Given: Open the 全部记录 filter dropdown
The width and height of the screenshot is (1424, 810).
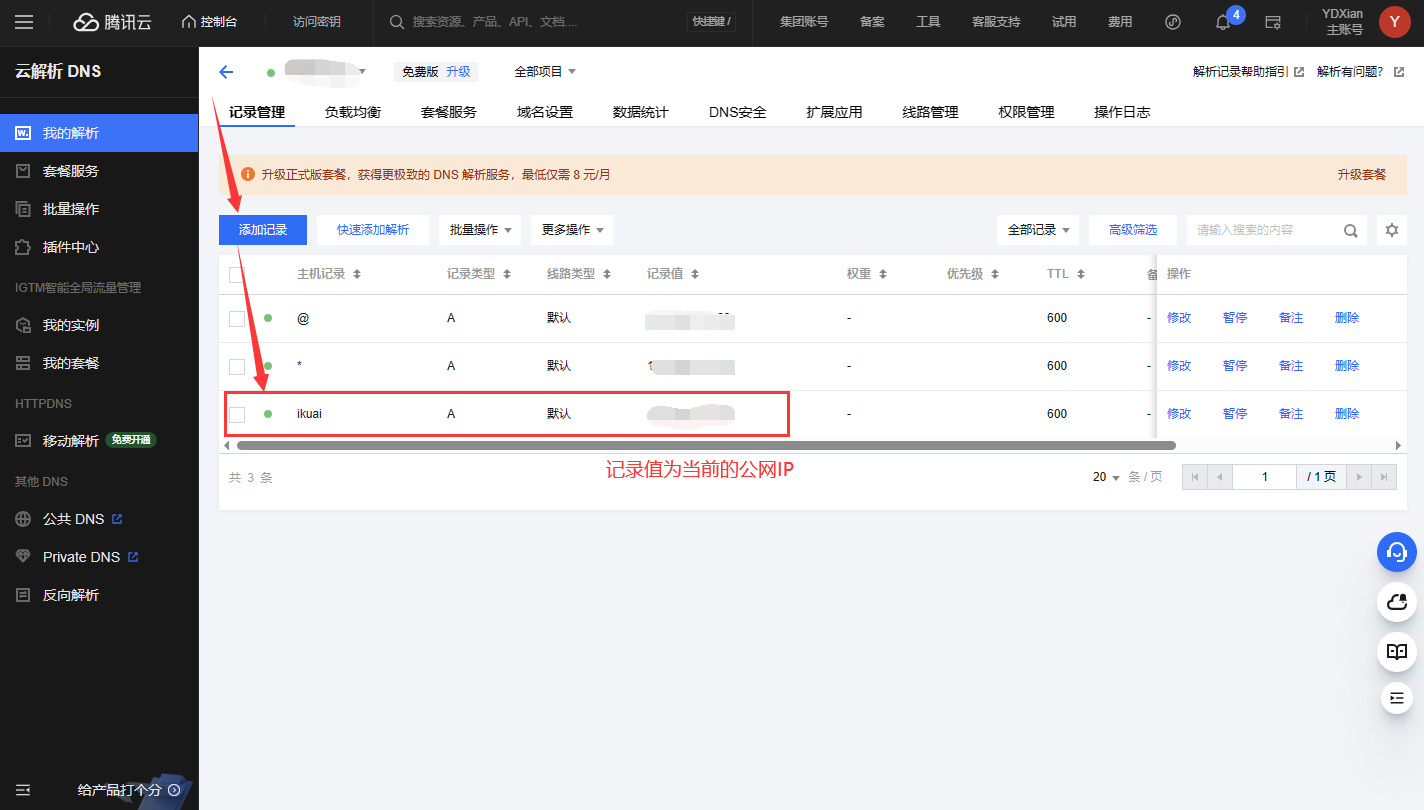Looking at the screenshot, I should click(x=1037, y=229).
